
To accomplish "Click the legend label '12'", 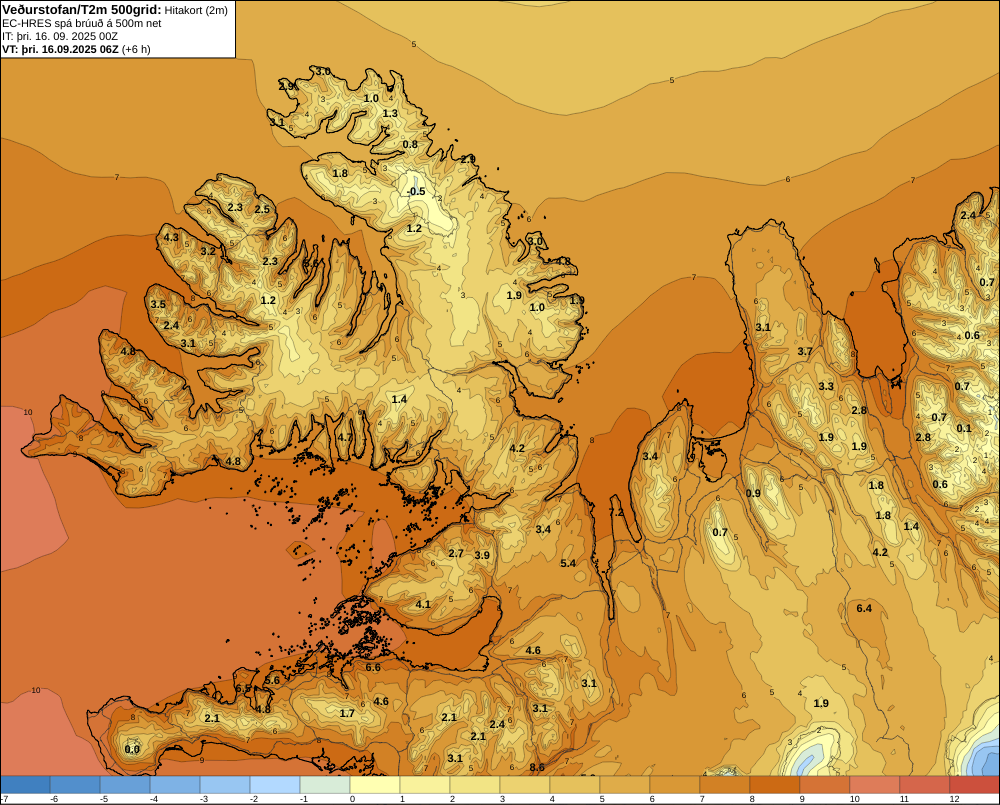I will pyautogui.click(x=954, y=799).
